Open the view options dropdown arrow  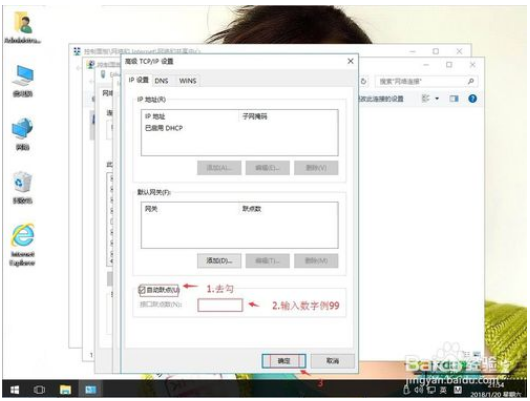click(x=437, y=98)
